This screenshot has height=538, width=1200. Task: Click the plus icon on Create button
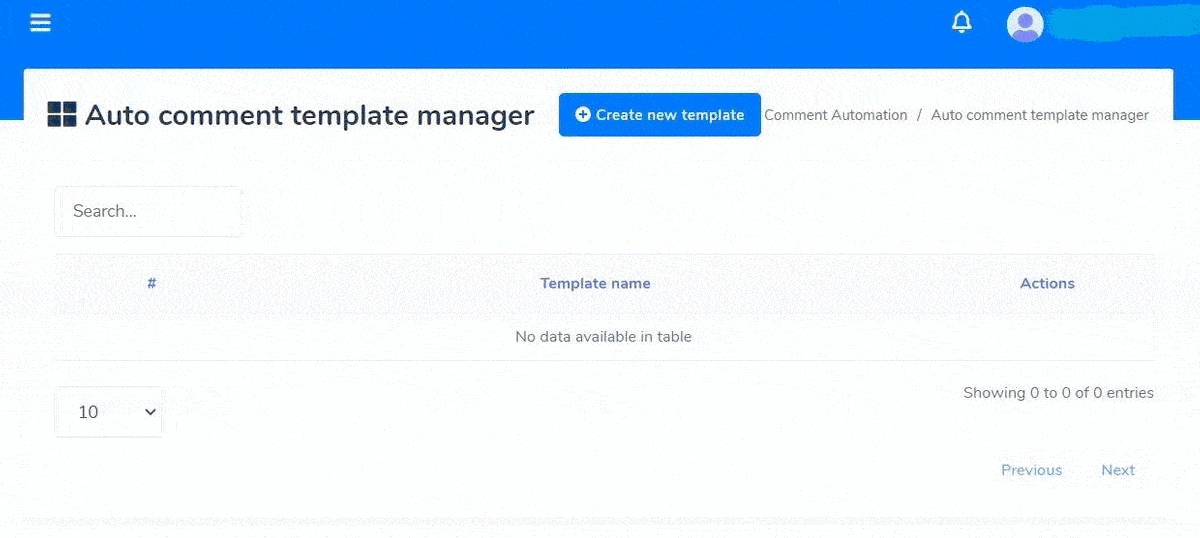583,115
